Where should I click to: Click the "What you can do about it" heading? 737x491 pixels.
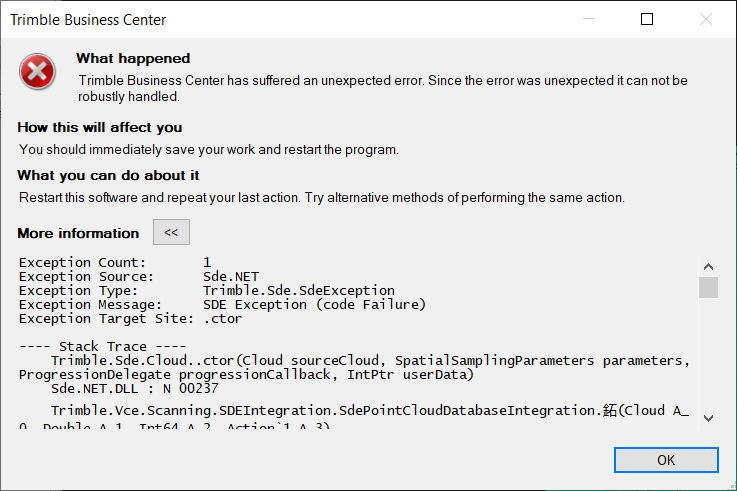[x=109, y=175]
